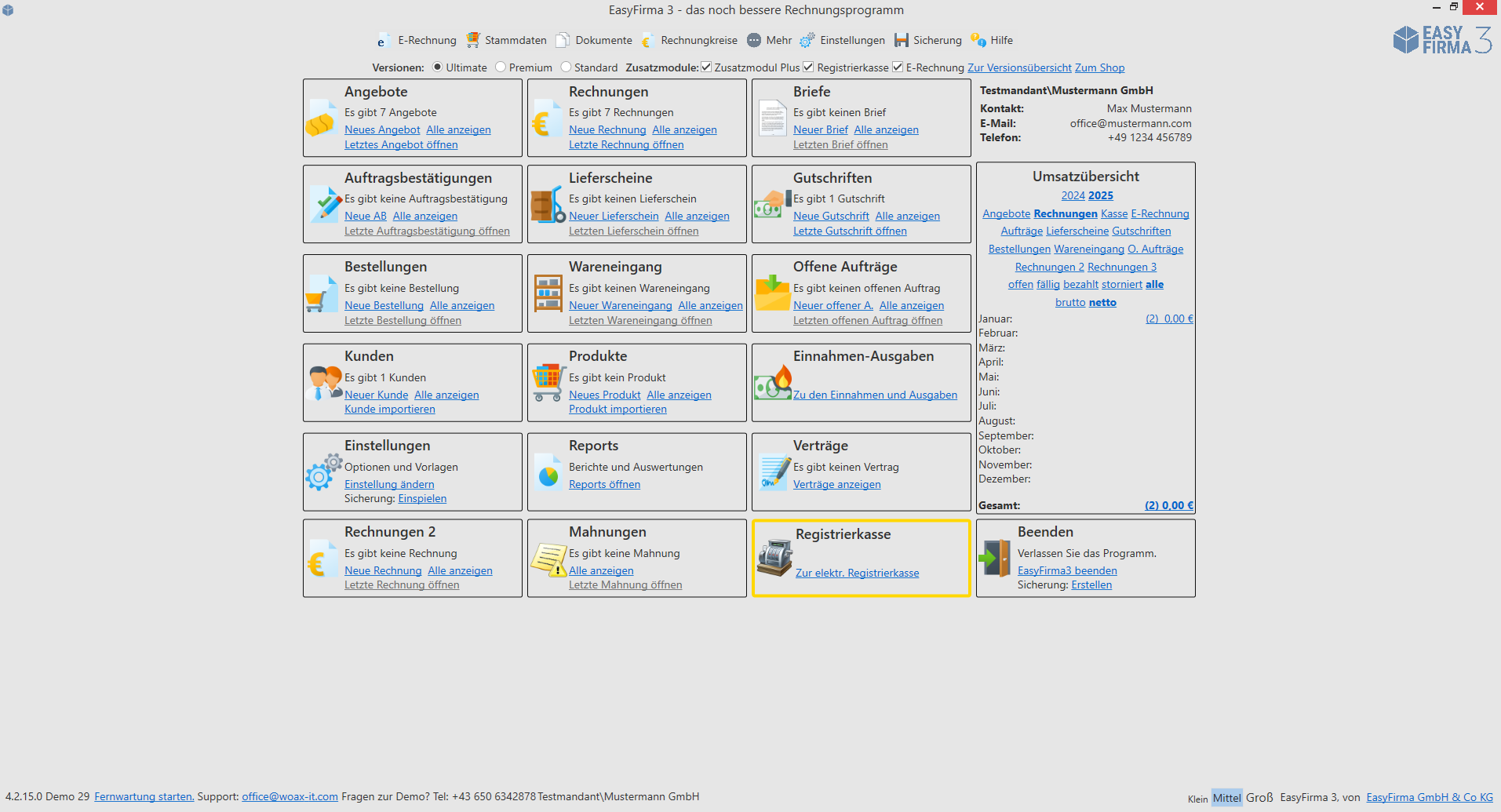Click Neue Gutschrift link
The height and width of the screenshot is (812, 1501).
coord(831,216)
